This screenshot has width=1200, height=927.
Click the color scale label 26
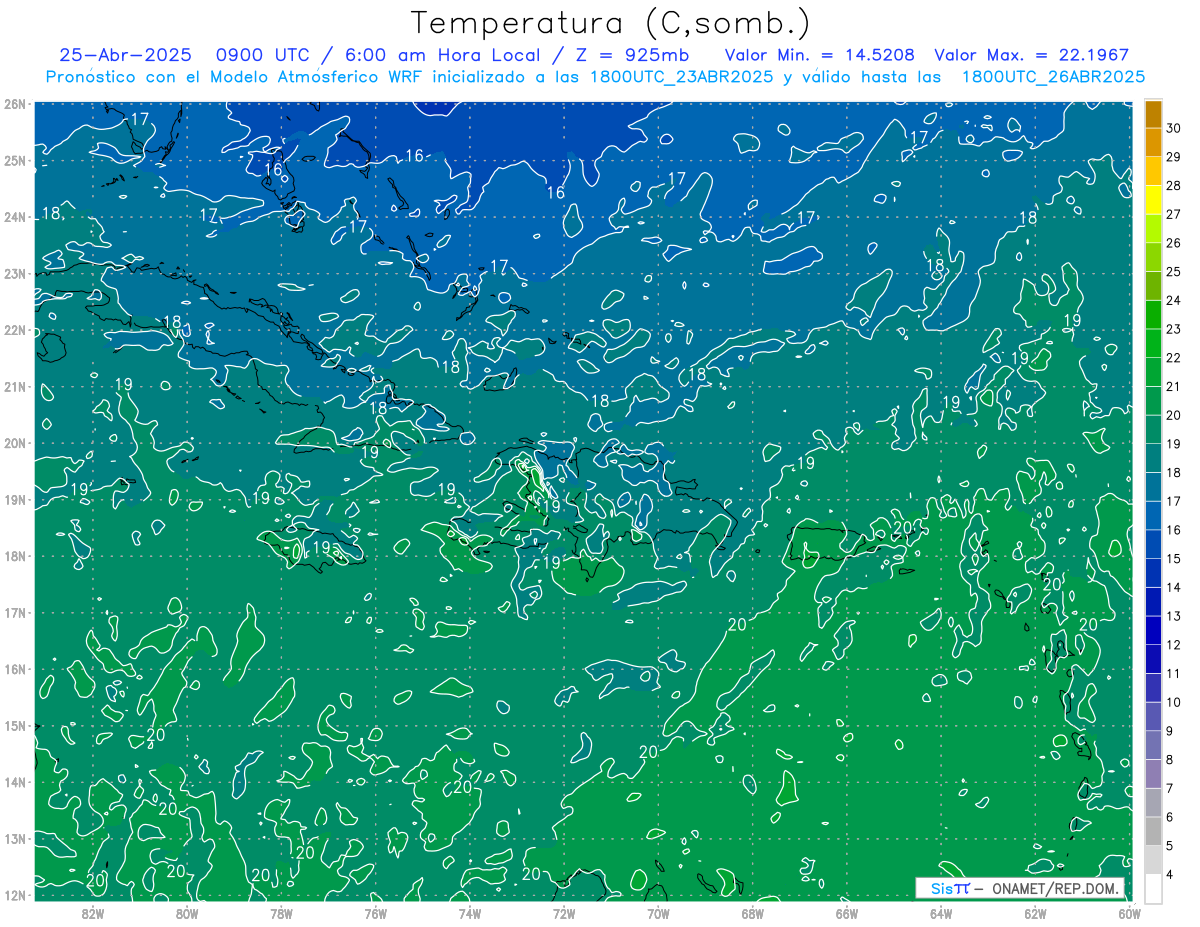[1173, 243]
